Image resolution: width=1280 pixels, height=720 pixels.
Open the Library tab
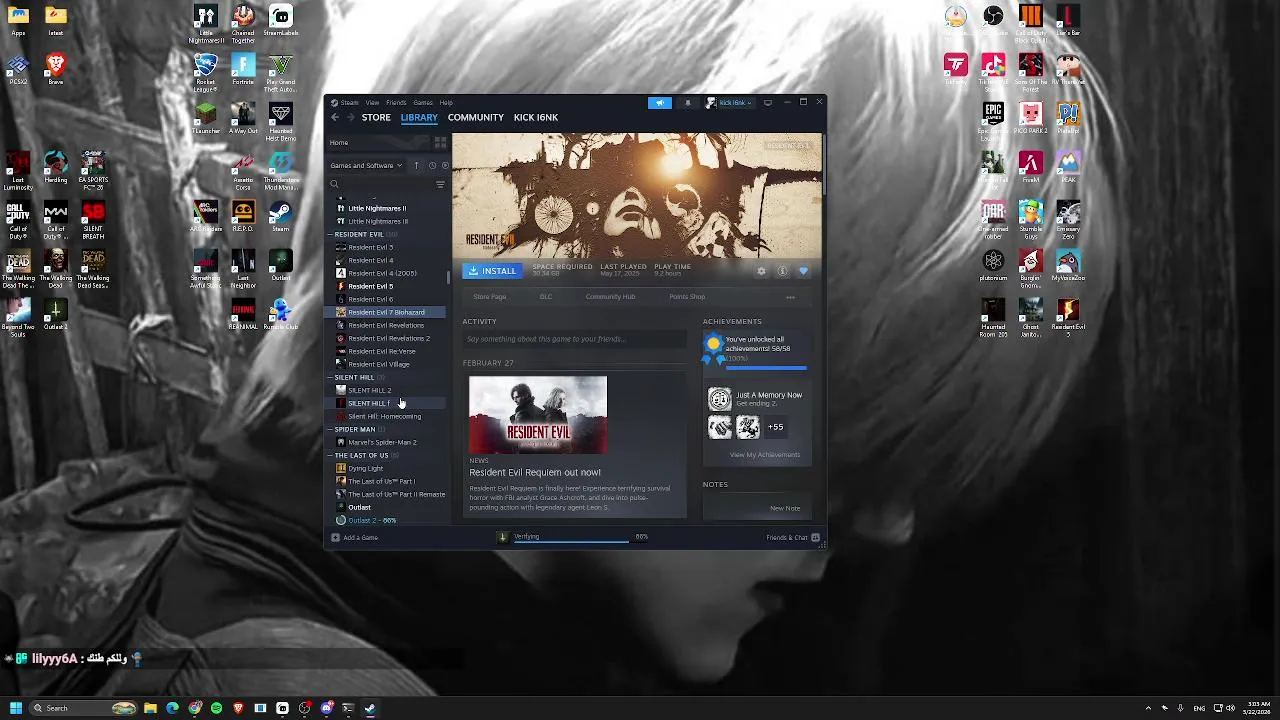click(419, 117)
